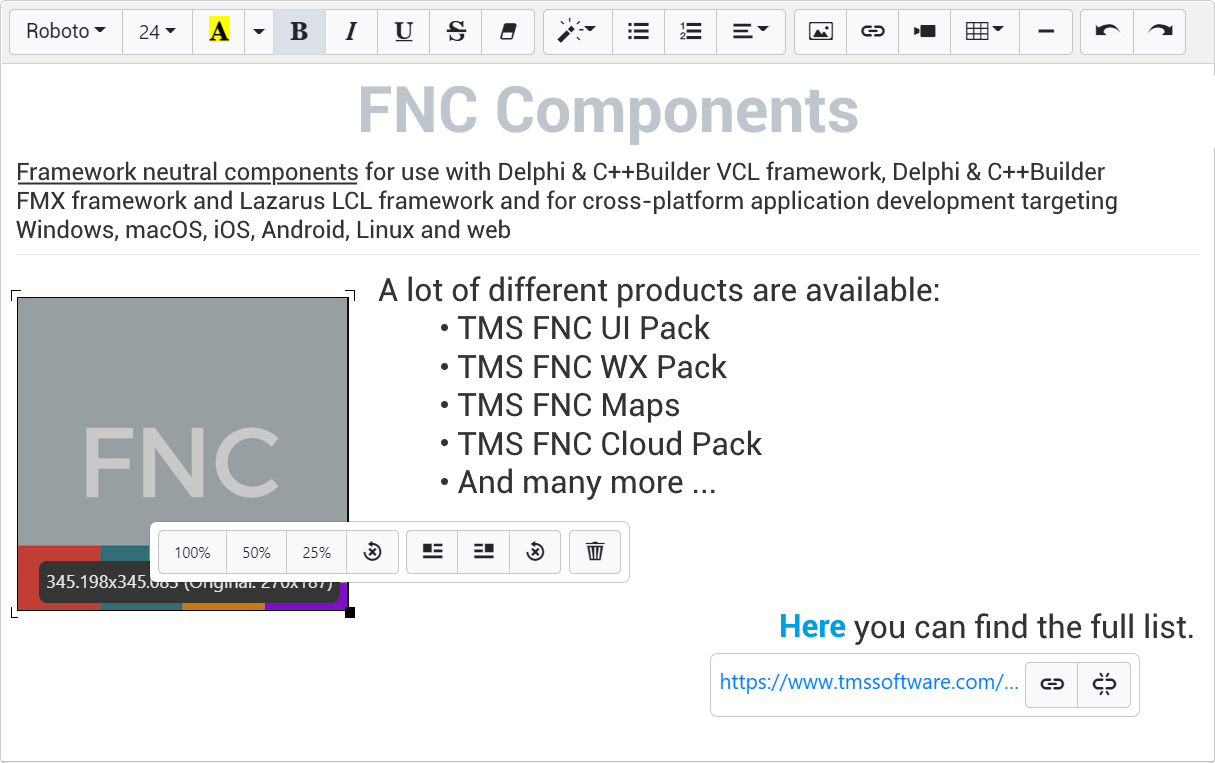Insert a horizontal rule

click(x=1045, y=31)
